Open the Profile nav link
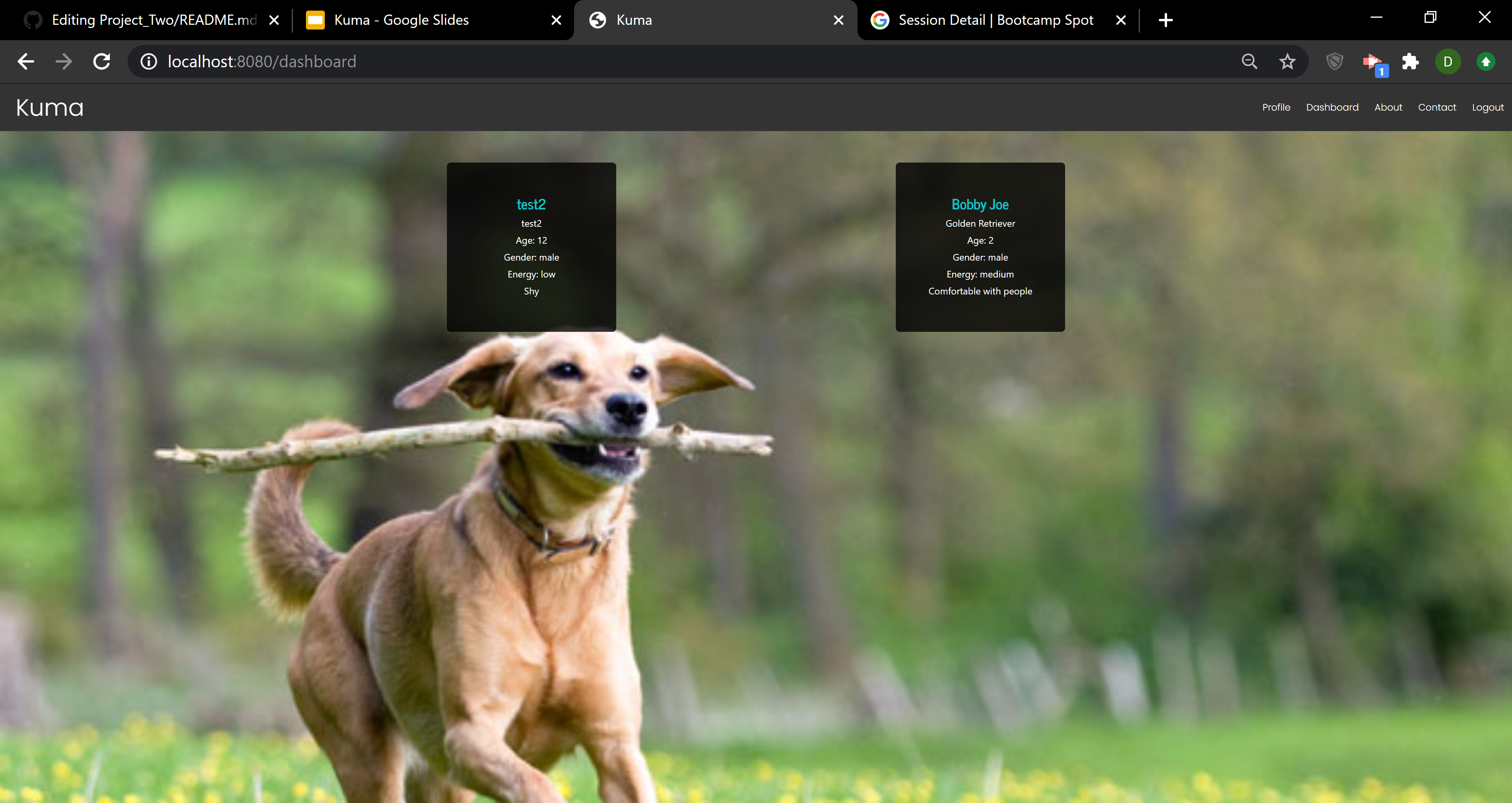 [1276, 107]
